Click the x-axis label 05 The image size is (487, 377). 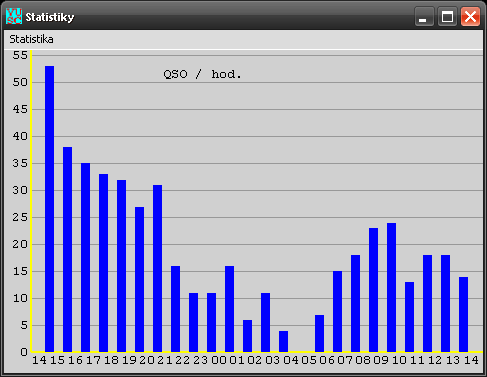click(x=309, y=360)
